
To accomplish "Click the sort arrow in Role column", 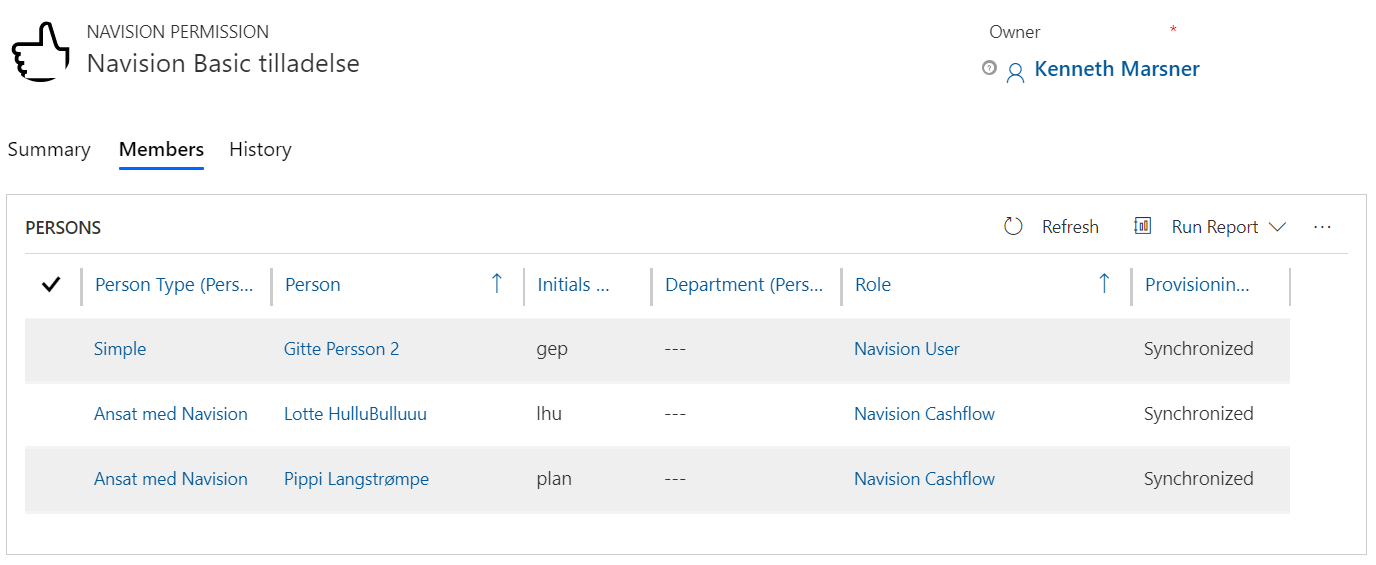I will click(x=1103, y=284).
